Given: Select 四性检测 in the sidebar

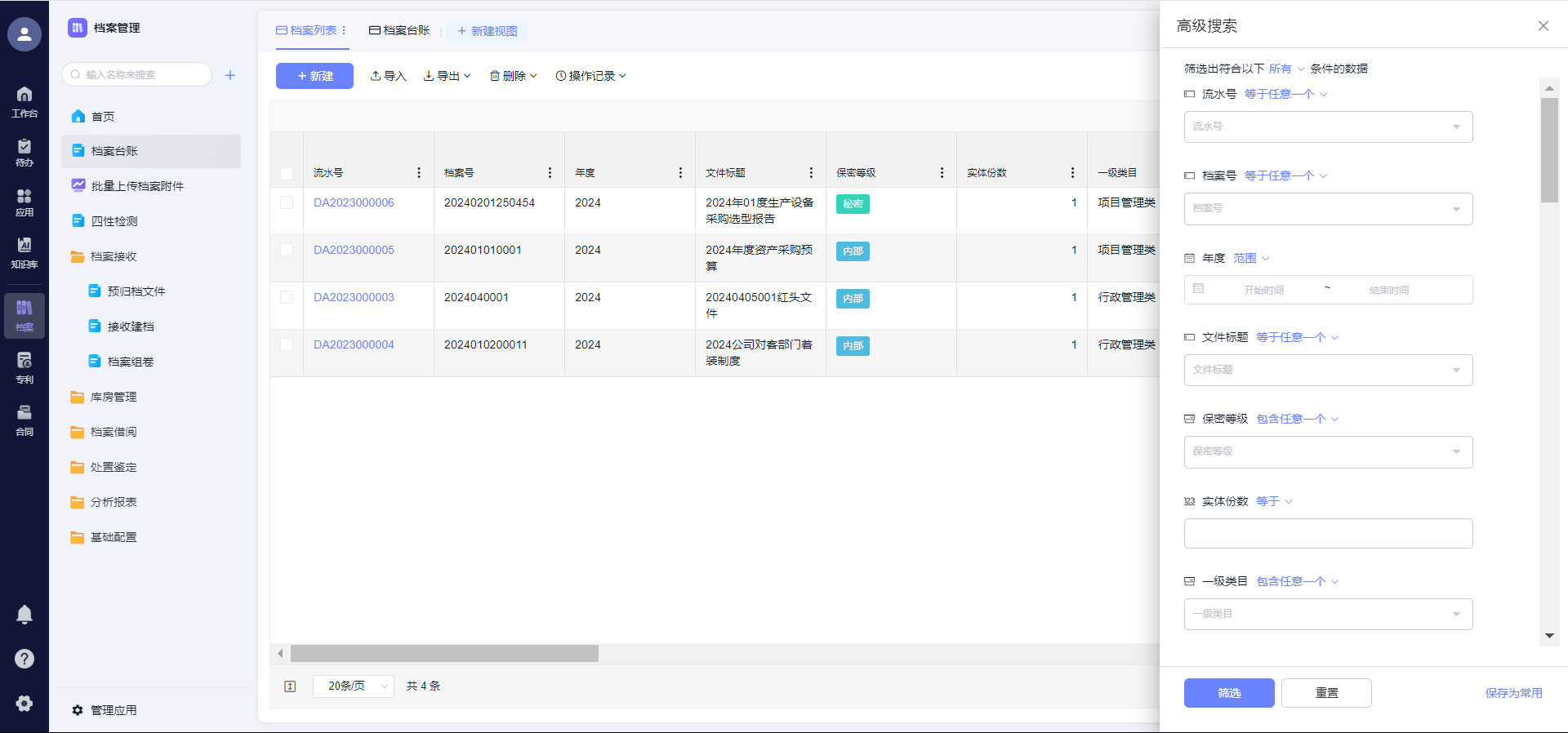Looking at the screenshot, I should click(x=114, y=221).
